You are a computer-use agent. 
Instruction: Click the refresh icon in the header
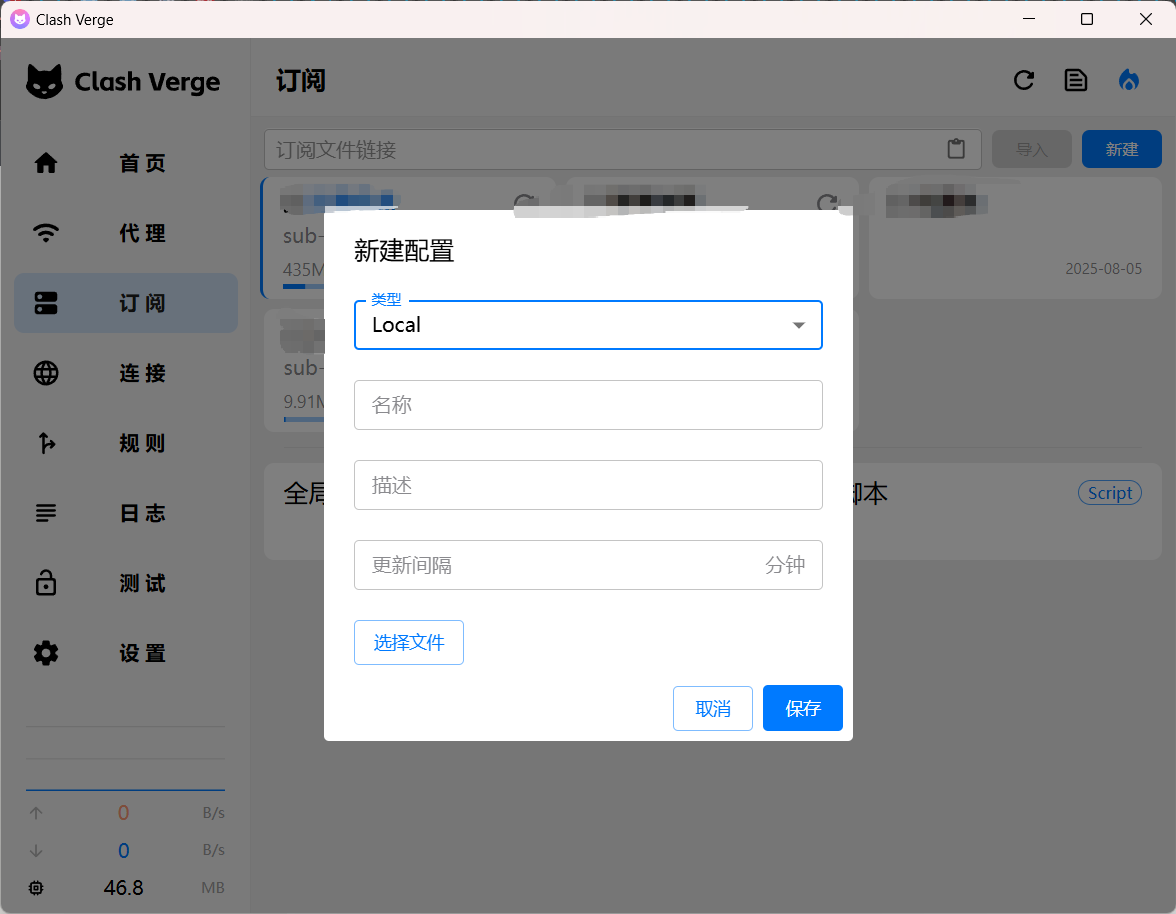(1024, 80)
